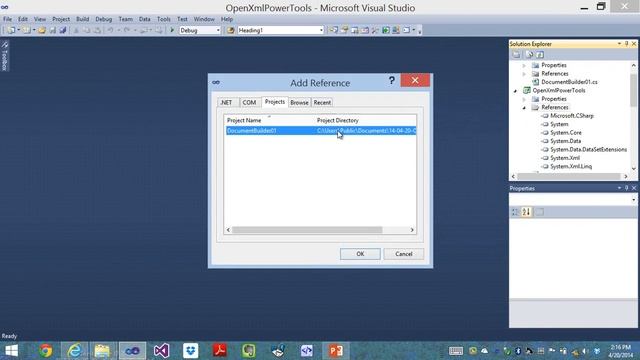This screenshot has width=640, height=360.
Task: Expand the top Properties node in Solution Explorer
Action: 524,65
